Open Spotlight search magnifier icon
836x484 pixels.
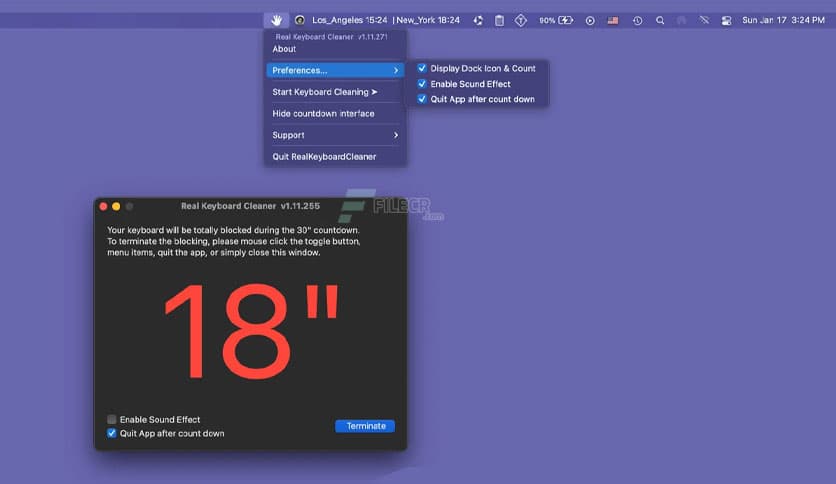click(x=660, y=20)
